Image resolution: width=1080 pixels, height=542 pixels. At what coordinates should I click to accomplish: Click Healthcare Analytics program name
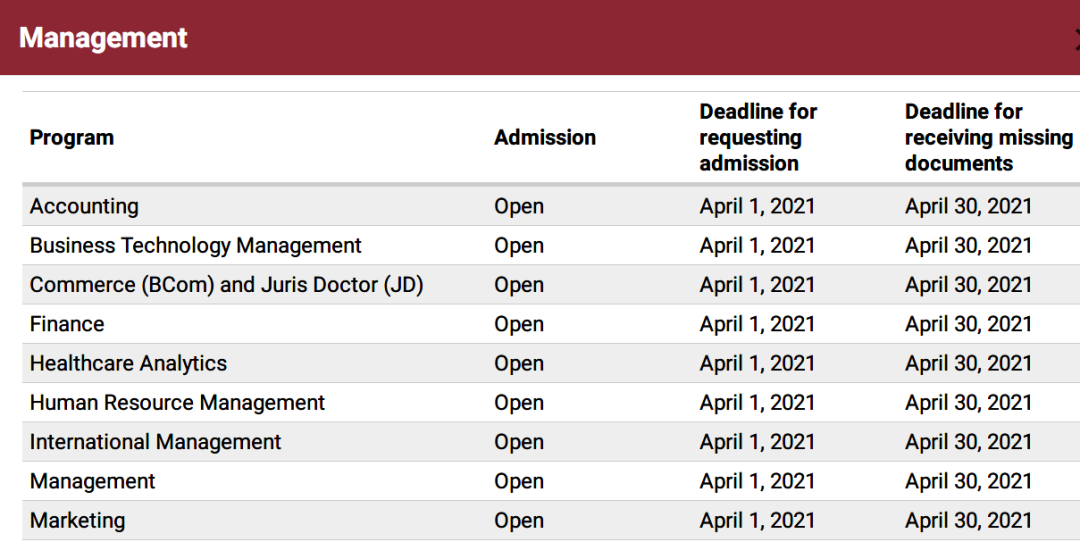coord(128,364)
